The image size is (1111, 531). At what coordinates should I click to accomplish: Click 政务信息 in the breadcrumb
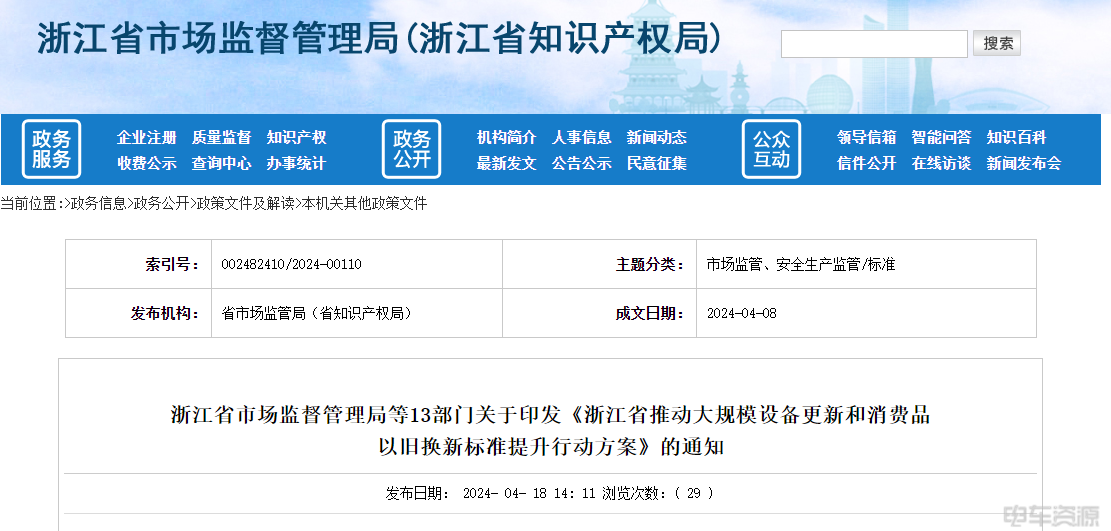tap(98, 204)
